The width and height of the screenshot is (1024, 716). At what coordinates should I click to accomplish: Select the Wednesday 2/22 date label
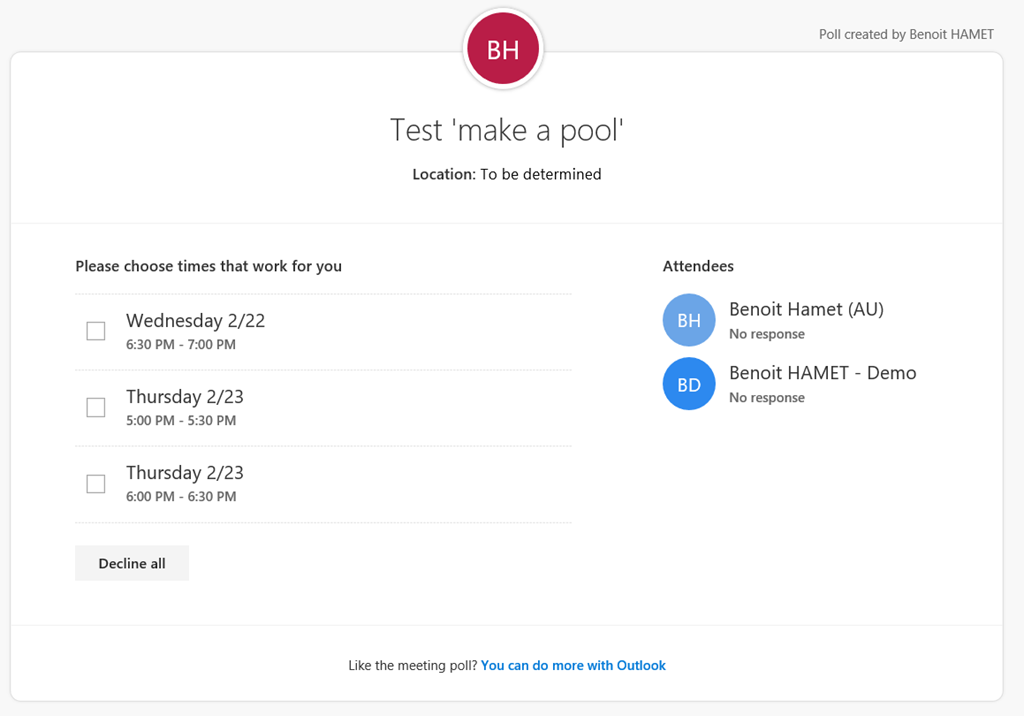(195, 321)
